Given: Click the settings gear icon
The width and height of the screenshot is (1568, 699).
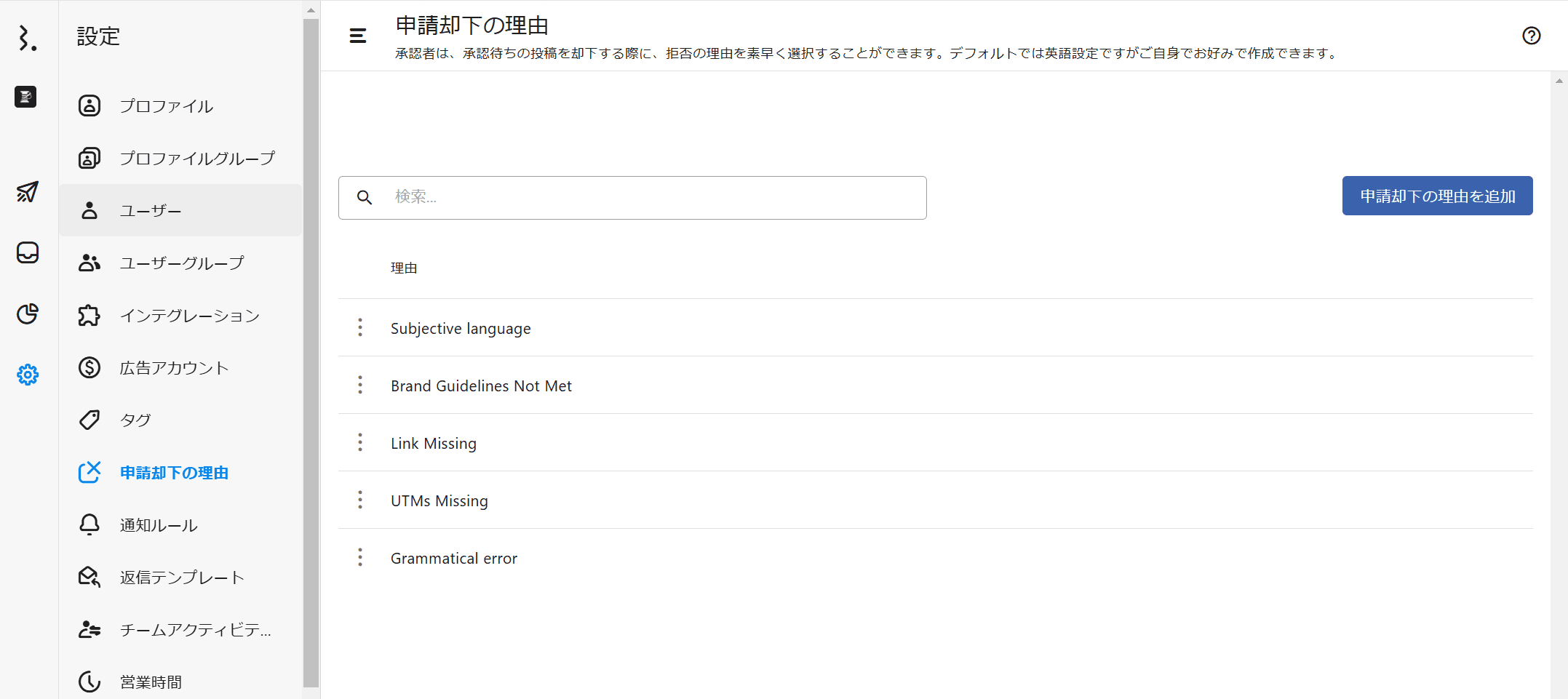Looking at the screenshot, I should (28, 375).
